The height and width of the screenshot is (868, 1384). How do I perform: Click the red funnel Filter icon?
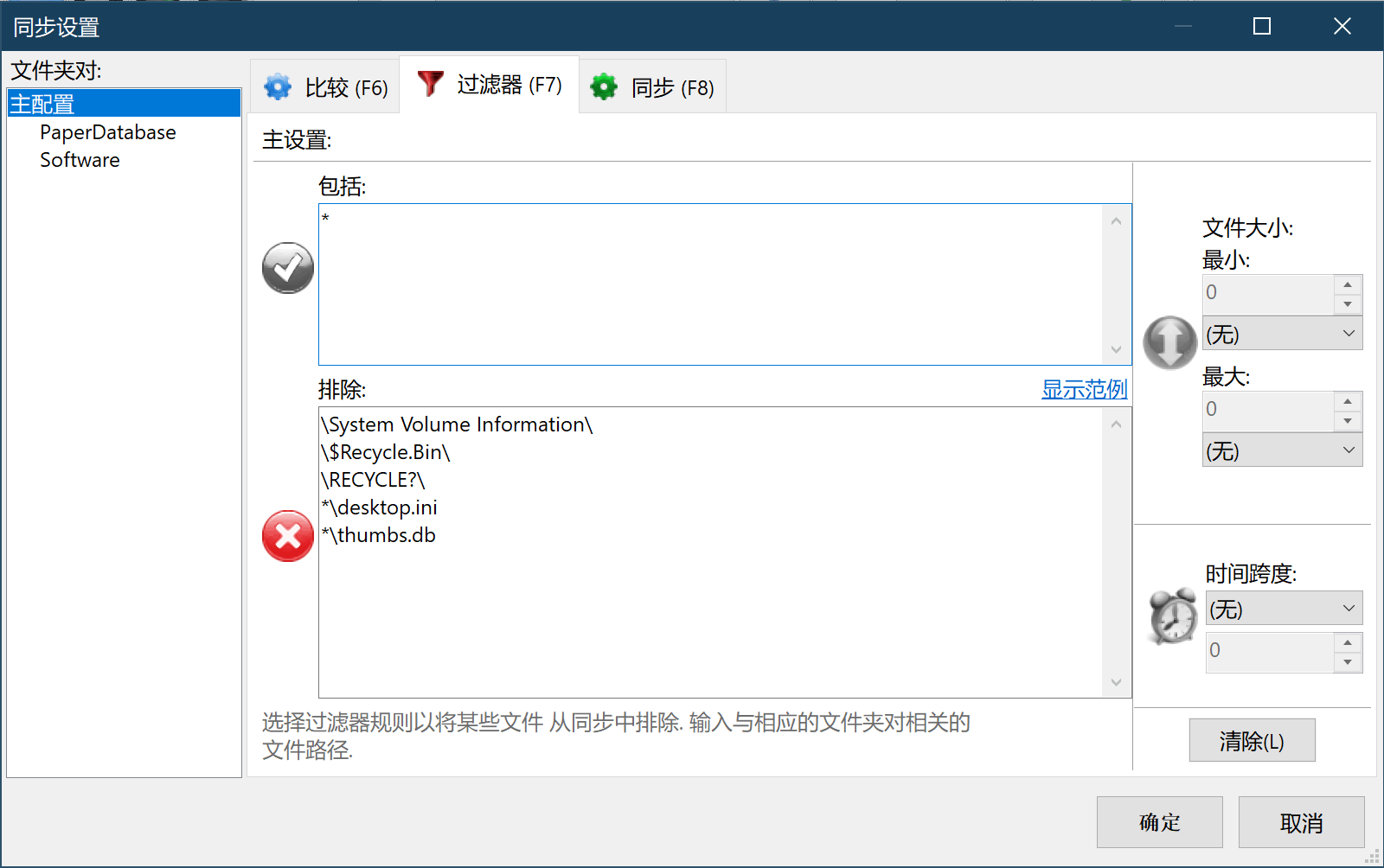click(x=430, y=84)
